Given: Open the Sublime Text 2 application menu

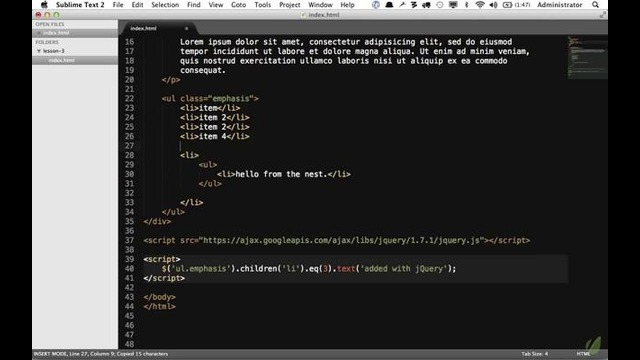Looking at the screenshot, I should (x=80, y=5).
